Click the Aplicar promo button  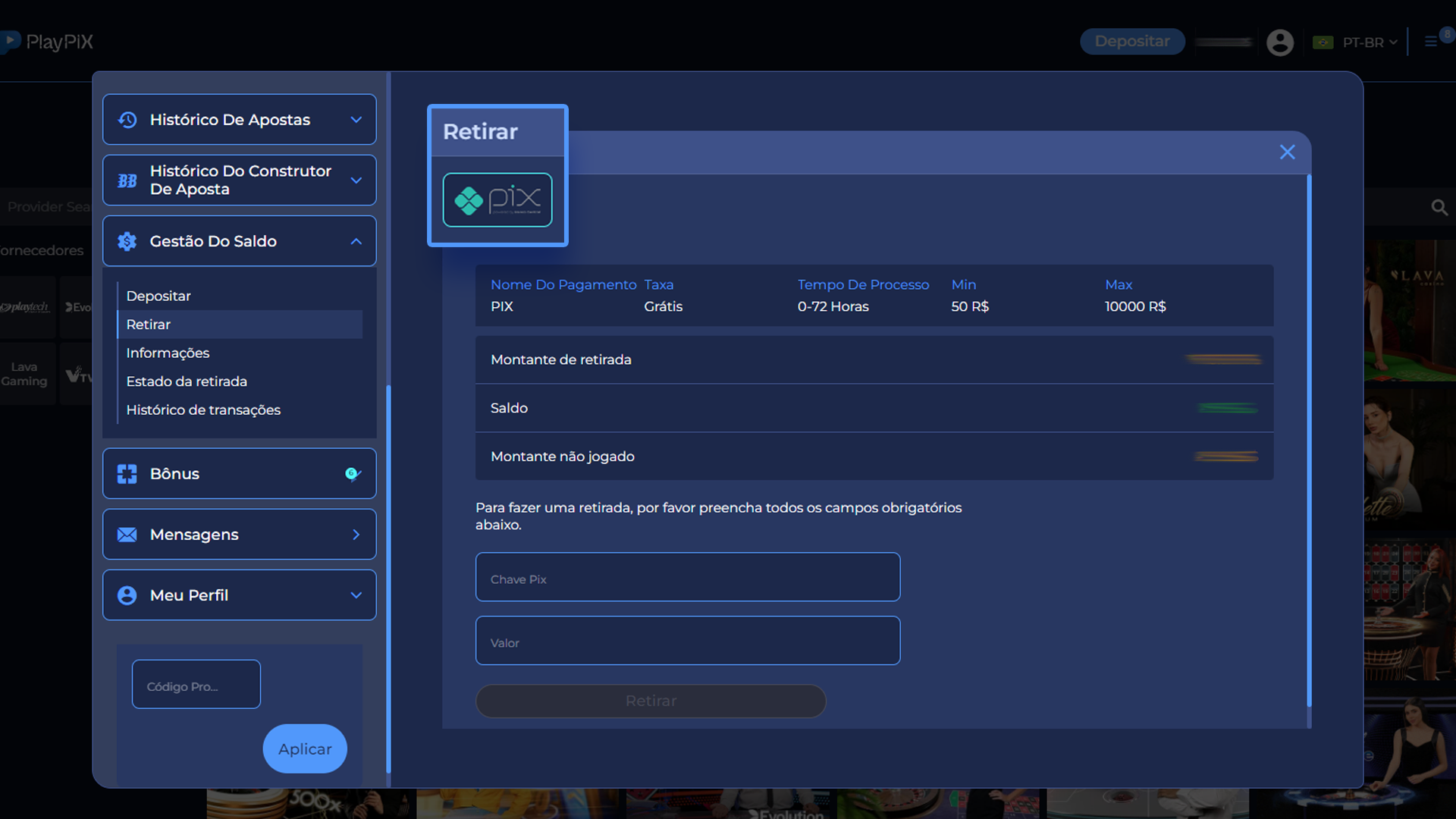[x=305, y=749]
